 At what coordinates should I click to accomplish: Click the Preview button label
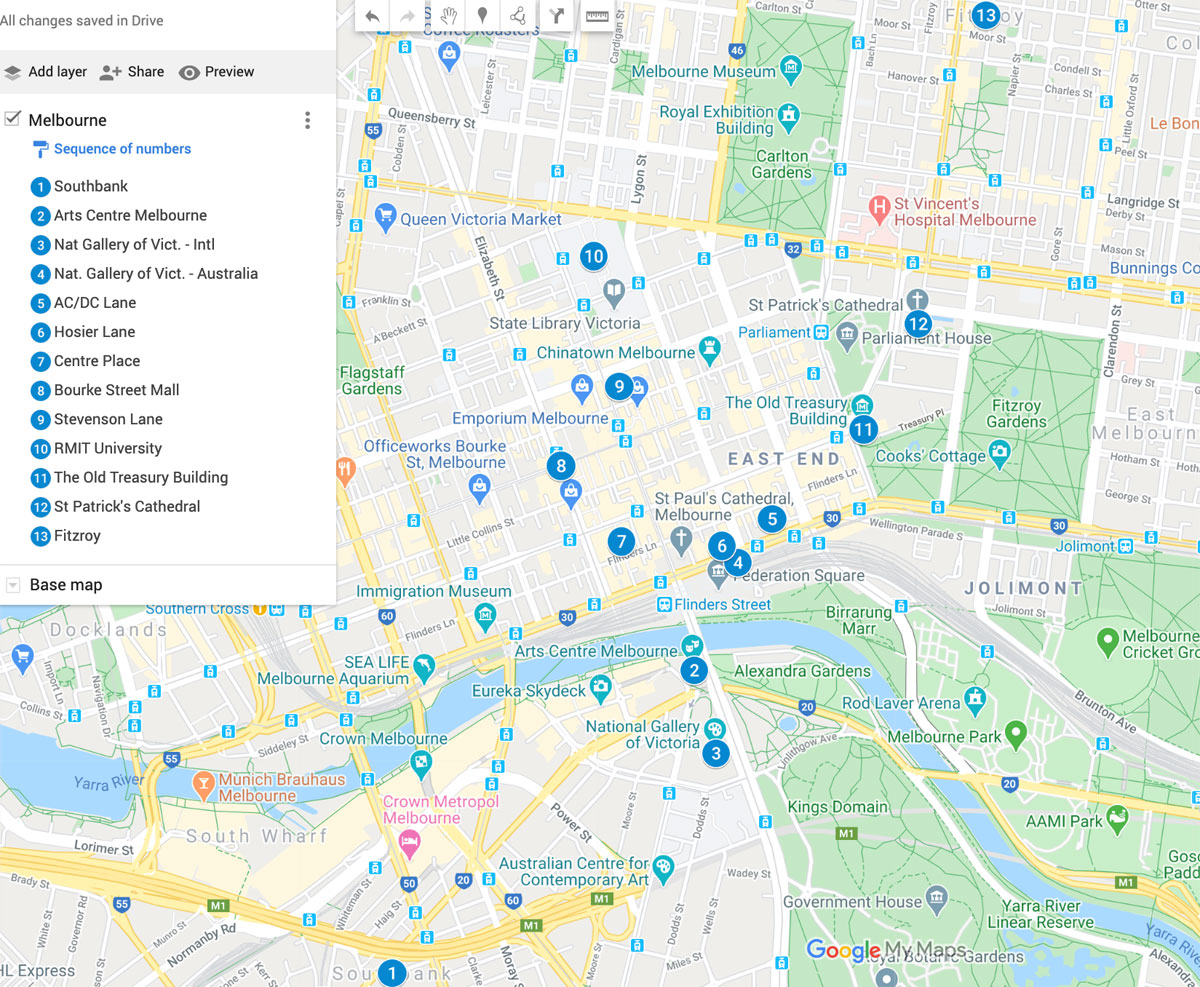pos(230,72)
